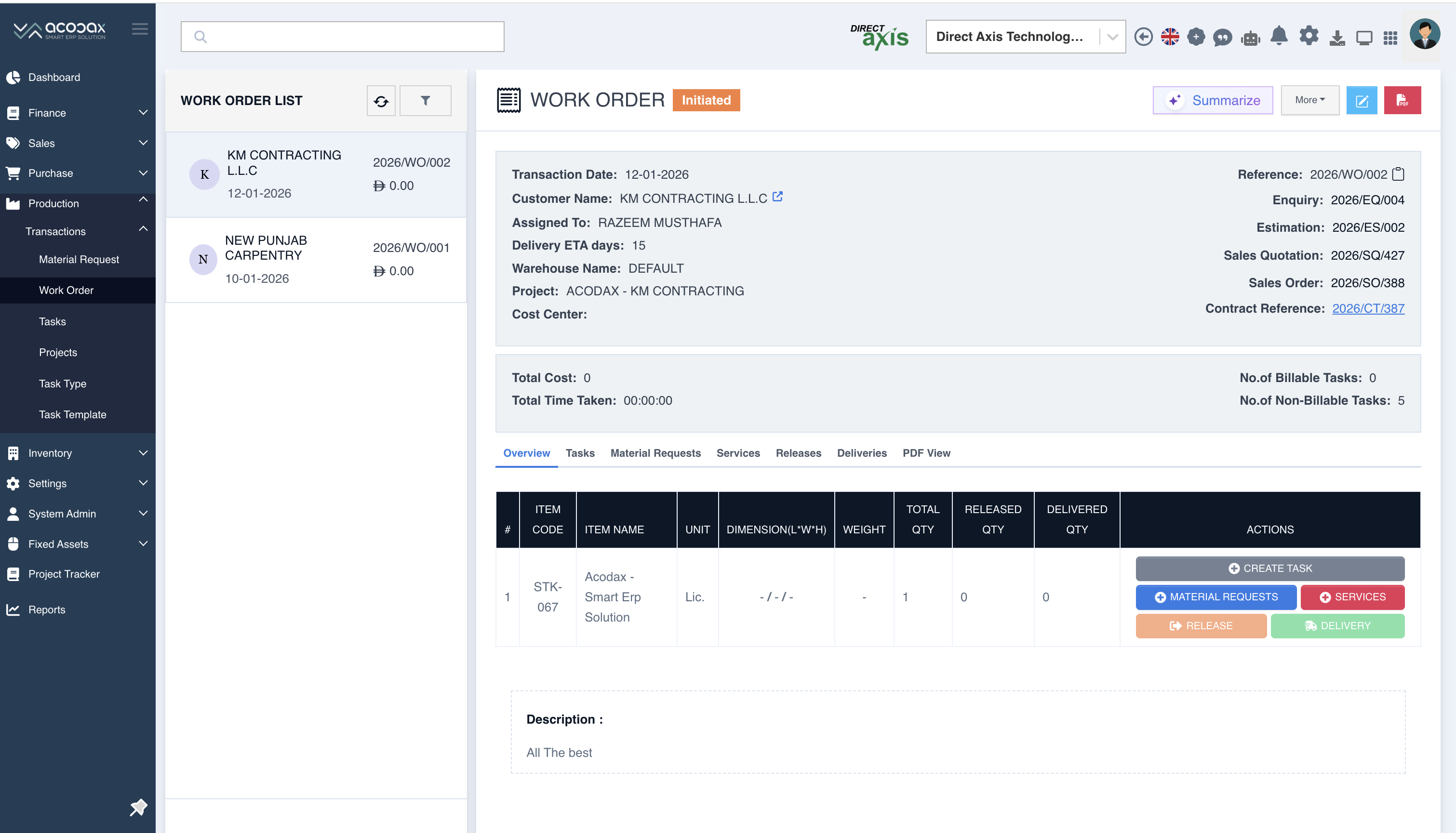Click the pin sidebar icon
This screenshot has height=833, width=1456.
coord(138,807)
